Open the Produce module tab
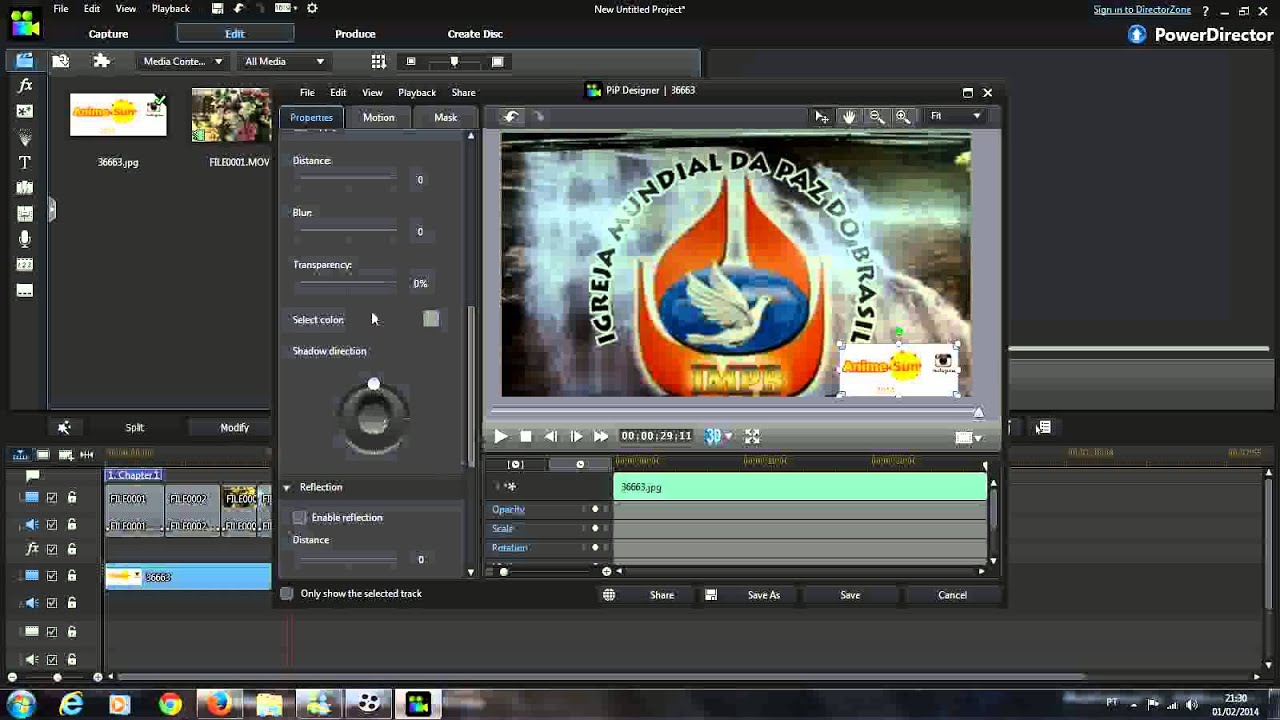 355,34
